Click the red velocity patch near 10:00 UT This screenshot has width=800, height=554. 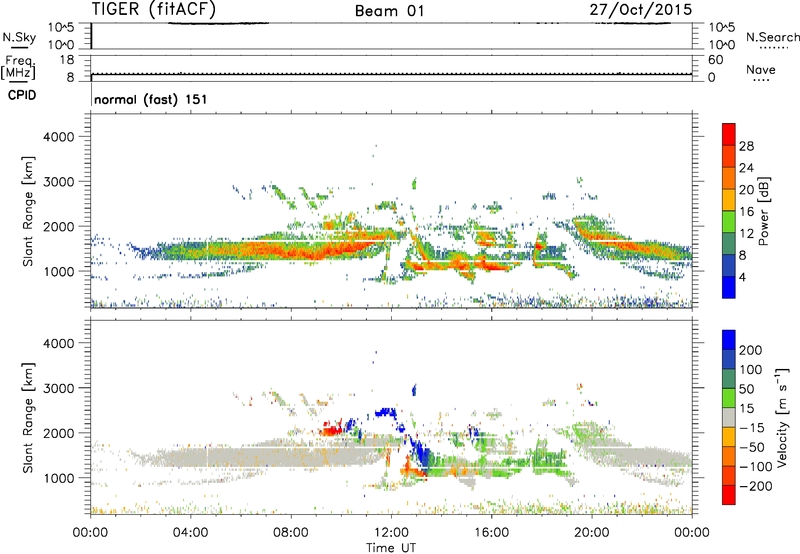(x=332, y=429)
